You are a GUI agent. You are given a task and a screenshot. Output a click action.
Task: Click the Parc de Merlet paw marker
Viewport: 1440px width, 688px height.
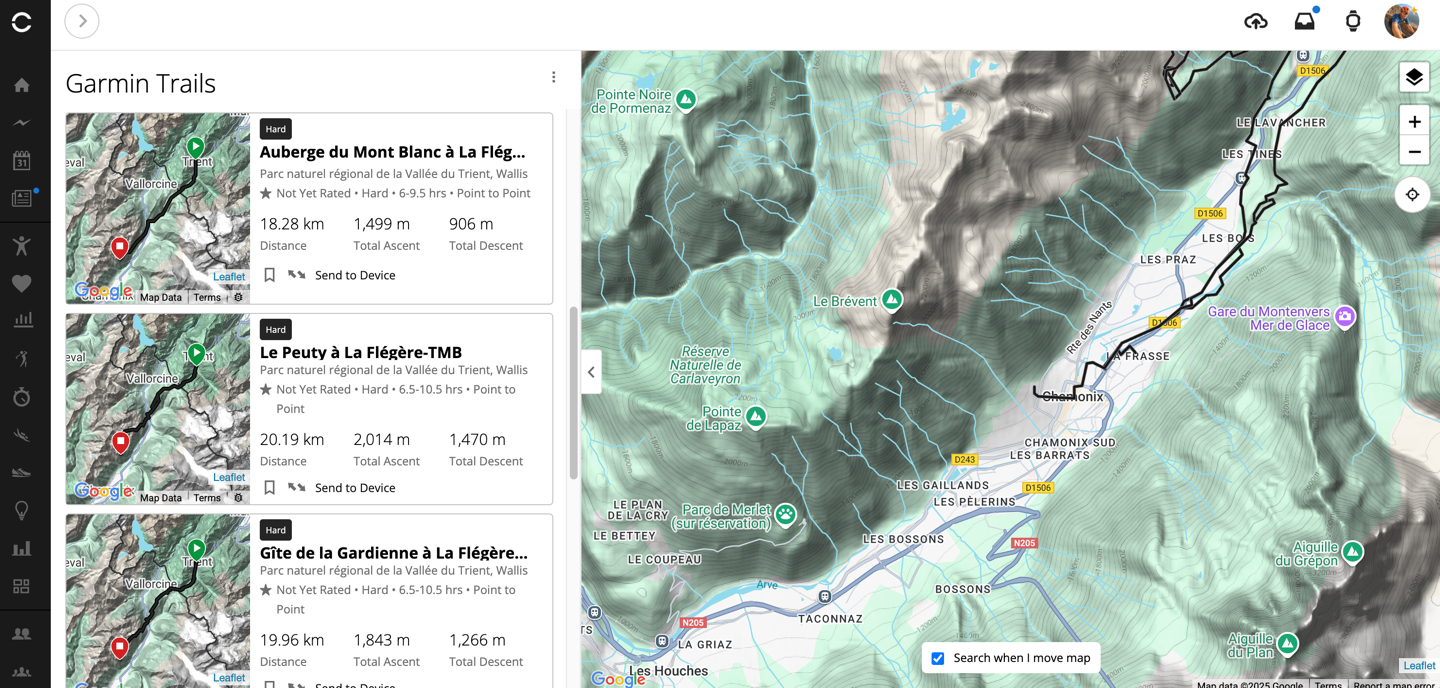pyautogui.click(x=786, y=515)
